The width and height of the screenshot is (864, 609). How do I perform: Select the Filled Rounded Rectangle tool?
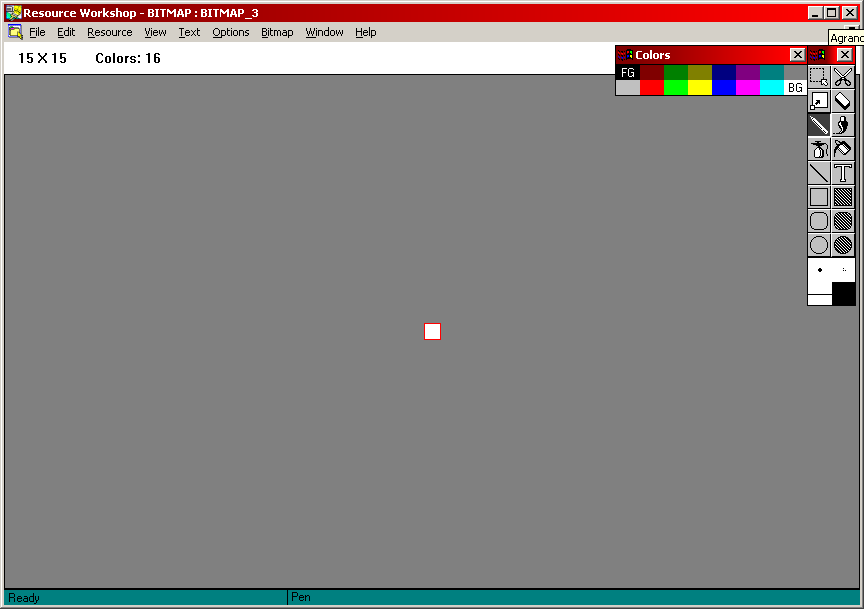(843, 221)
